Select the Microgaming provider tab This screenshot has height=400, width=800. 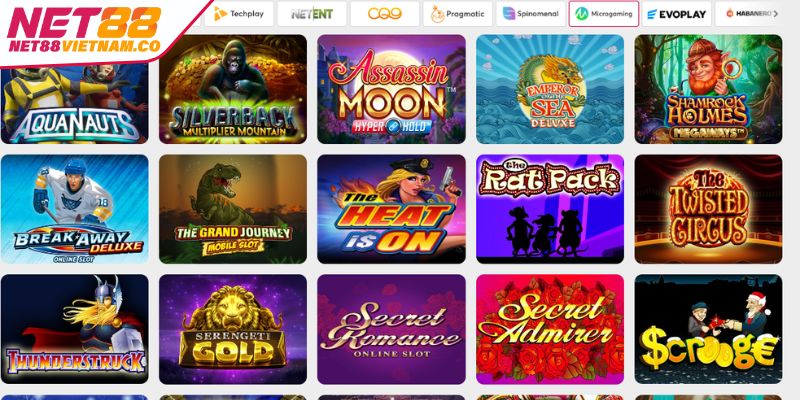[604, 14]
